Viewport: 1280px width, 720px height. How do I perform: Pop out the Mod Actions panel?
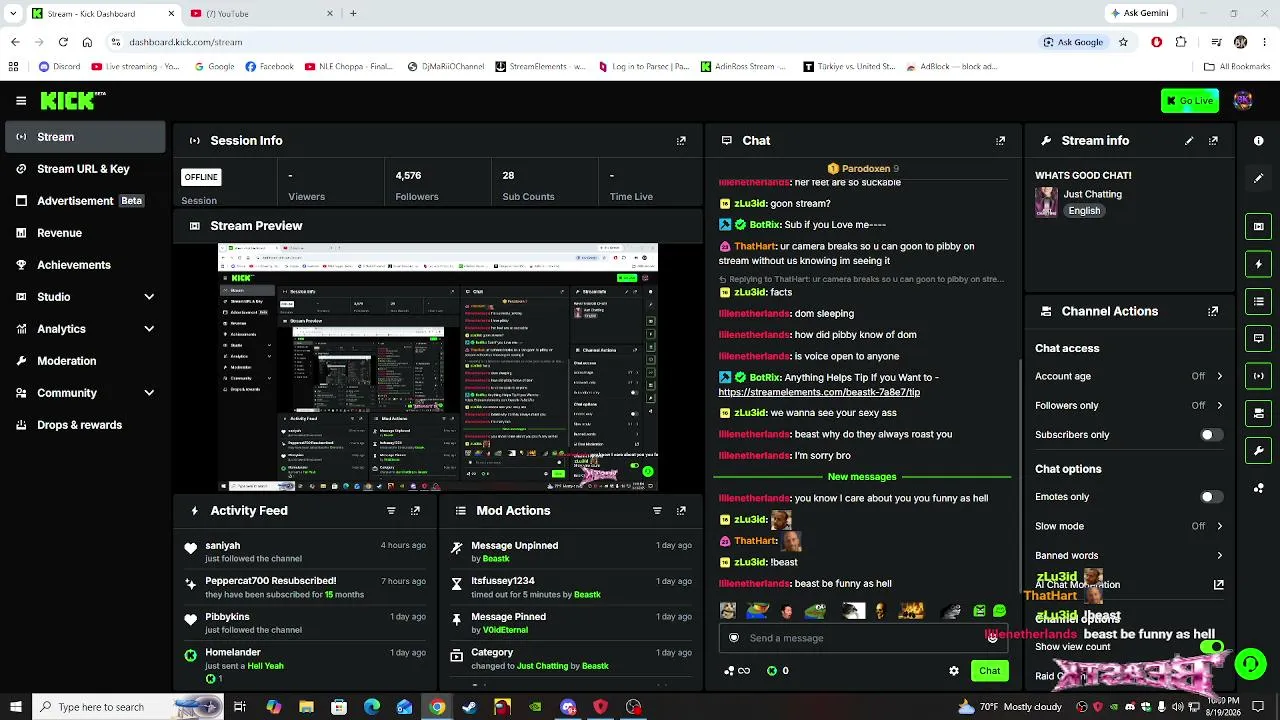coord(681,511)
